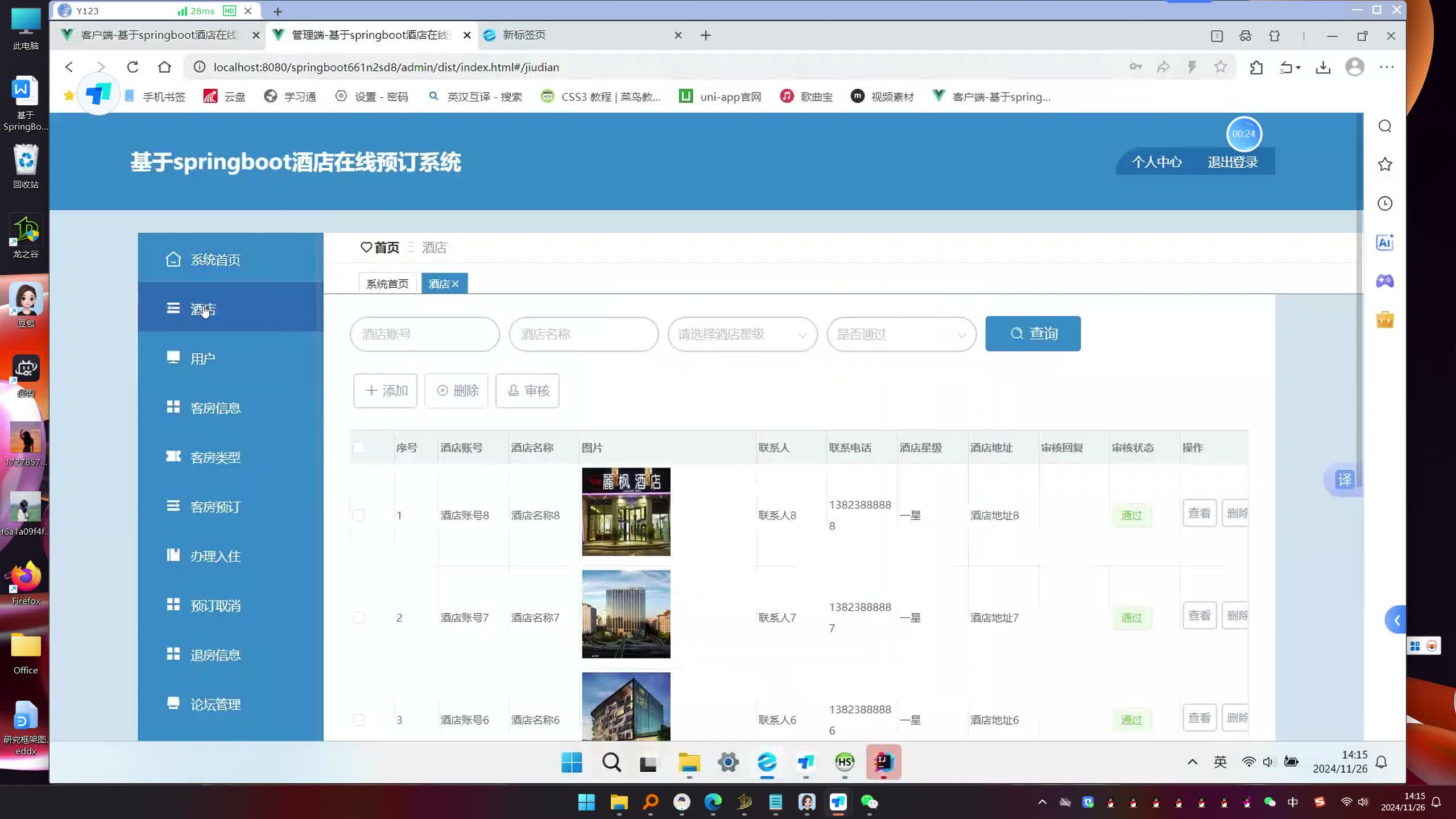Click the 查询 search button

pyautogui.click(x=1033, y=334)
